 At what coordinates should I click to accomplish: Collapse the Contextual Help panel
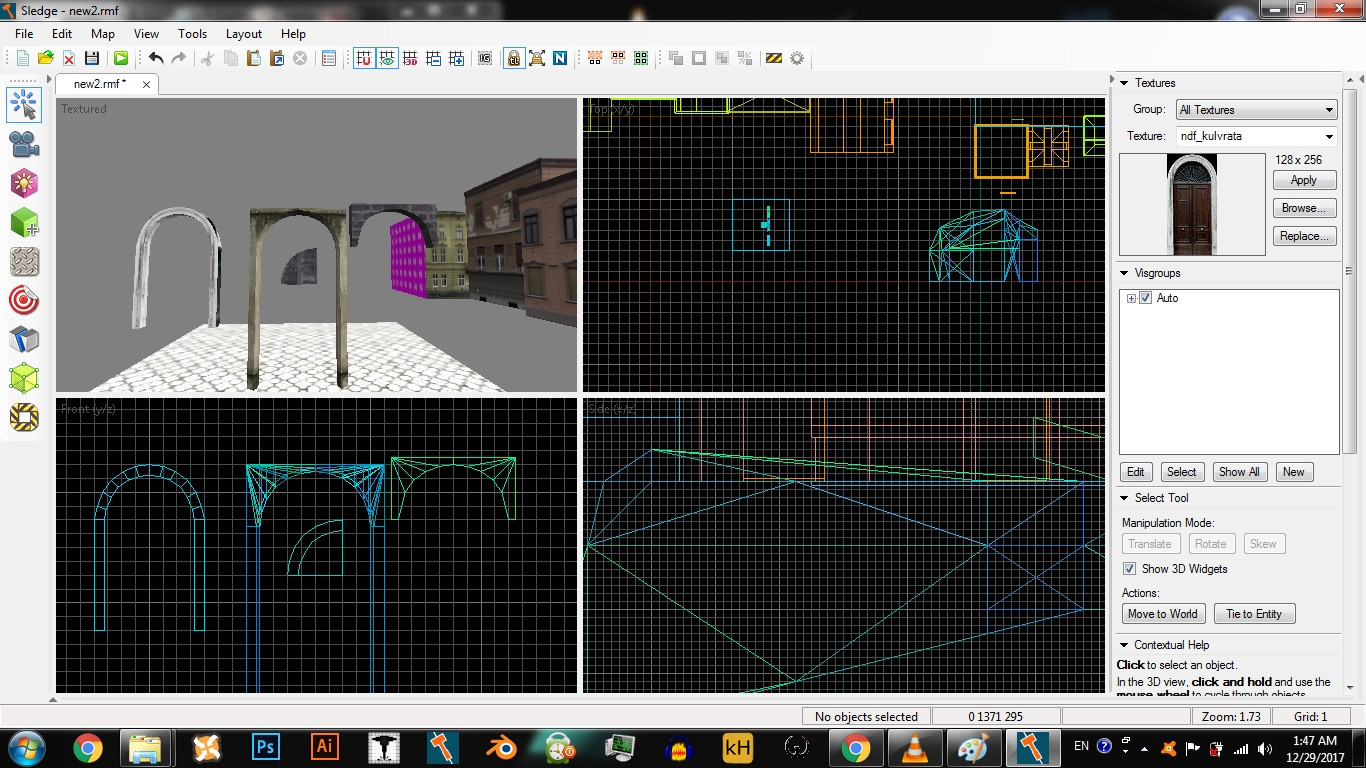(x=1124, y=645)
